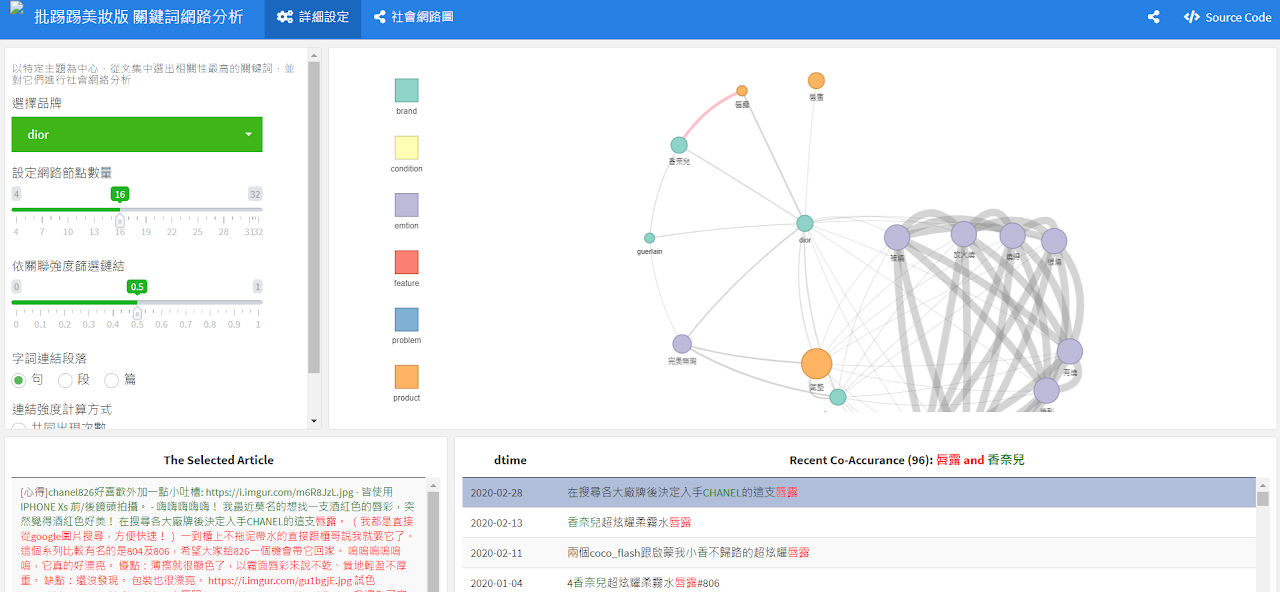
Task: Select the 2020-02-13 co-occurrence row
Action: pos(858,523)
